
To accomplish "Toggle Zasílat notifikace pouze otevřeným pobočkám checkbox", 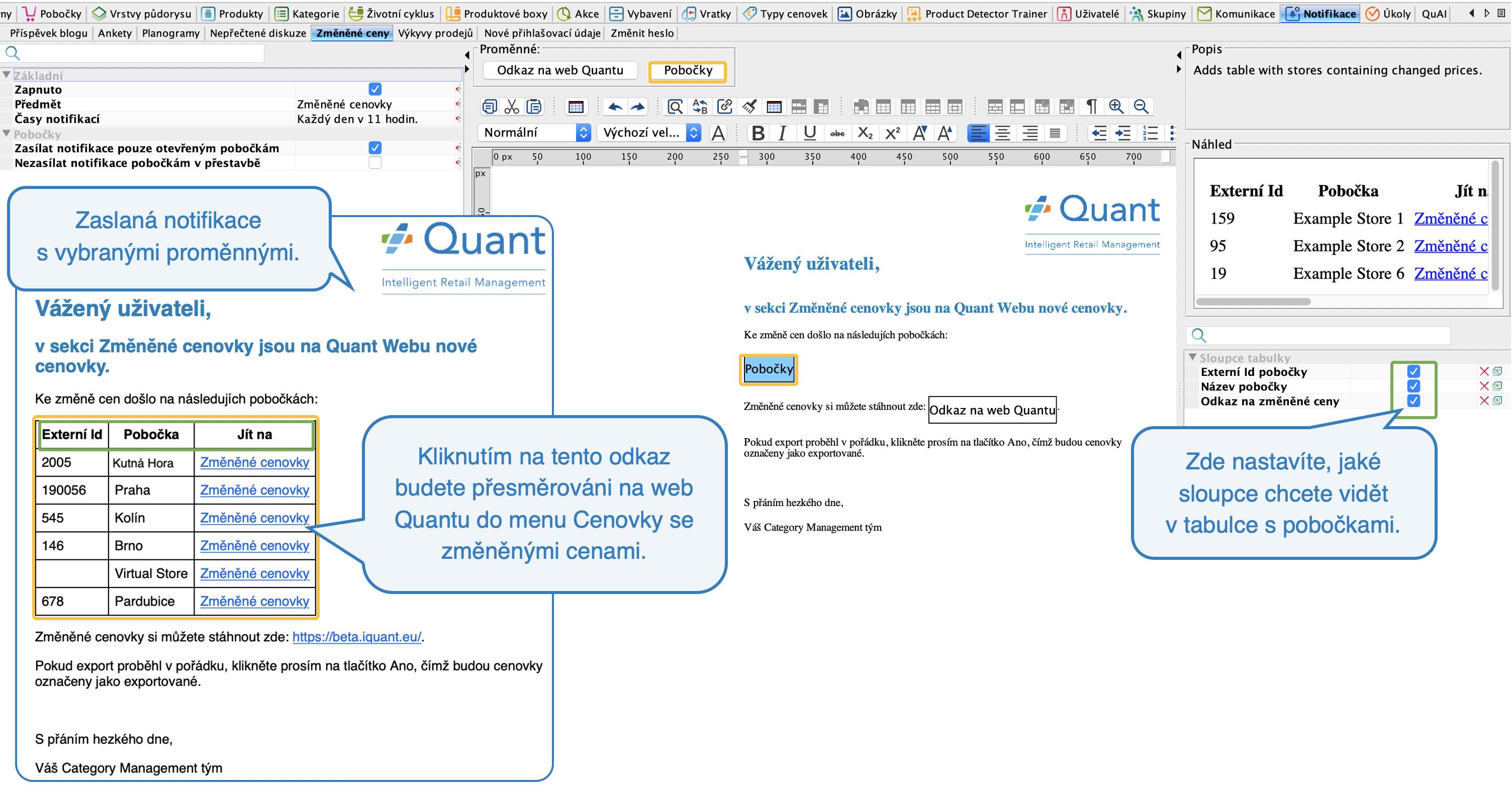I will pyautogui.click(x=375, y=148).
